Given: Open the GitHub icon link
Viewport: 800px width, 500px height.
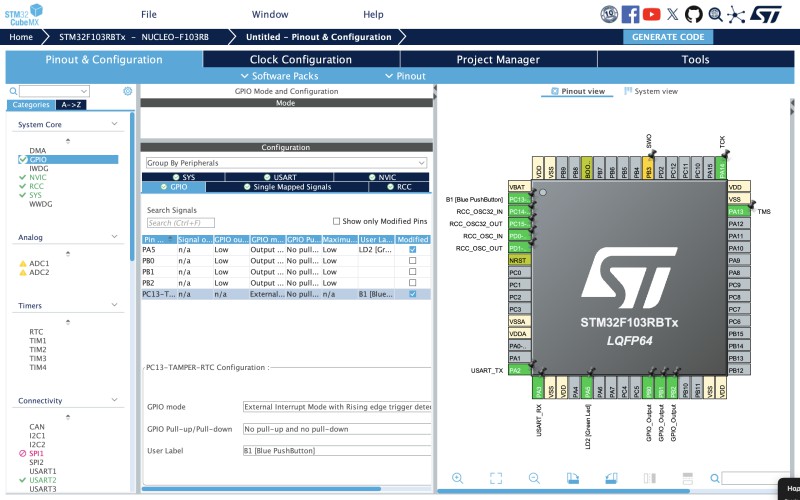Looking at the screenshot, I should (693, 14).
